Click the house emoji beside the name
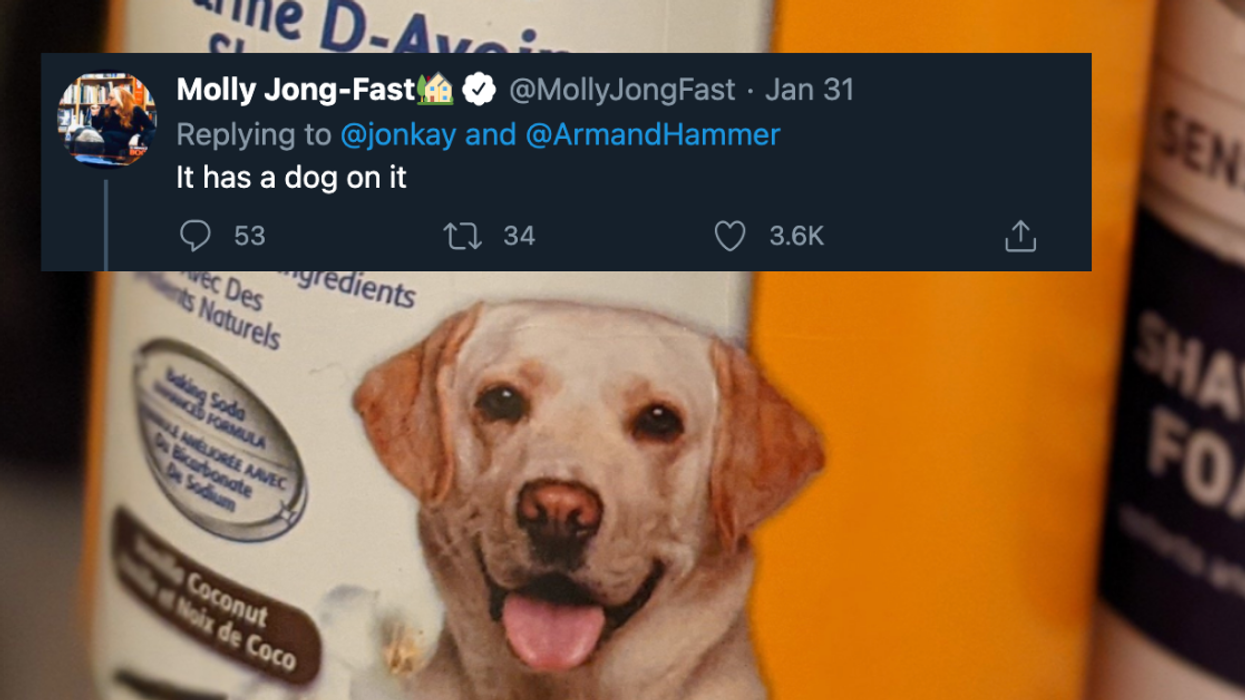The width and height of the screenshot is (1245, 700). [x=436, y=90]
